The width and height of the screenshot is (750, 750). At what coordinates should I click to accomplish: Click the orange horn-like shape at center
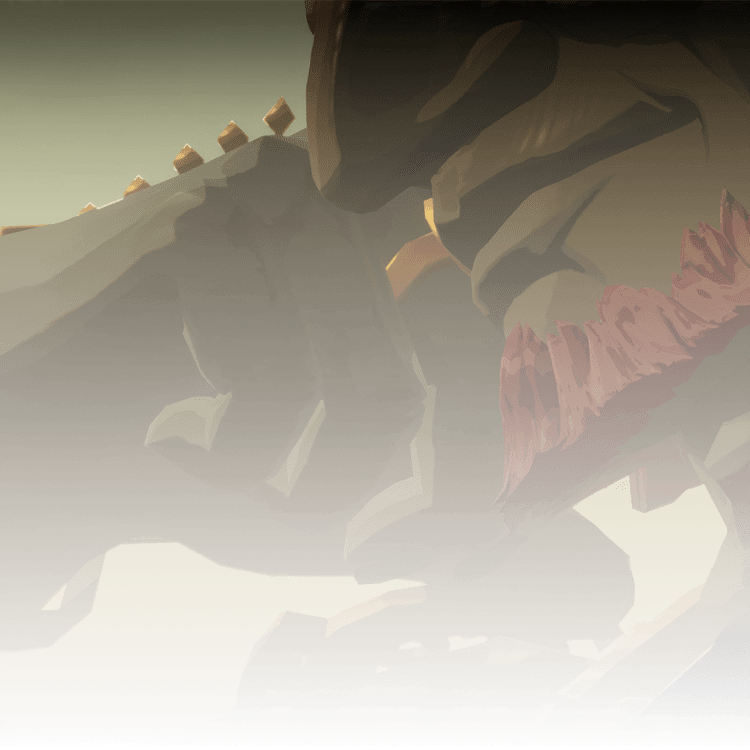tap(415, 260)
